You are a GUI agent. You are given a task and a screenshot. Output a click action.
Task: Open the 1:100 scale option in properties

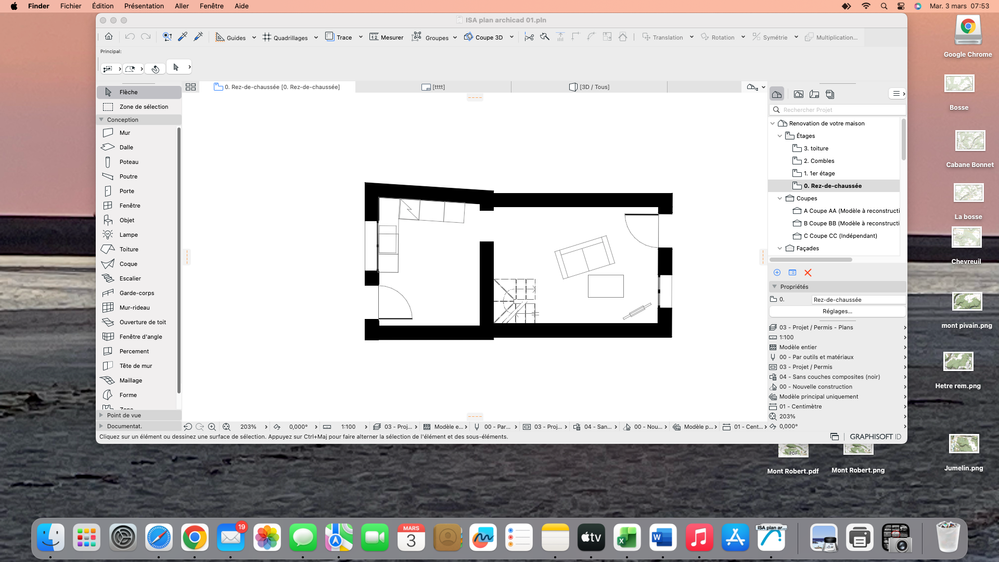[837, 337]
